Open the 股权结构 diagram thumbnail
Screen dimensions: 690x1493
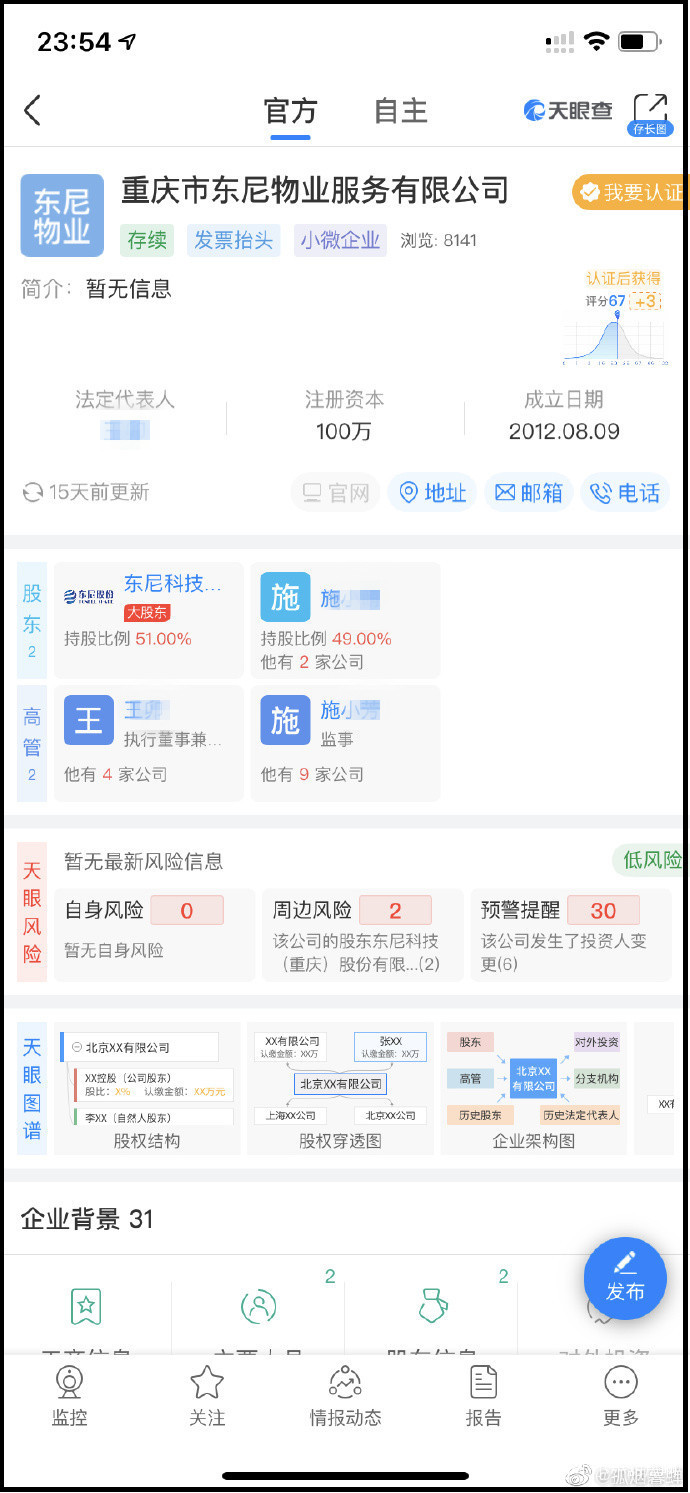click(147, 1089)
